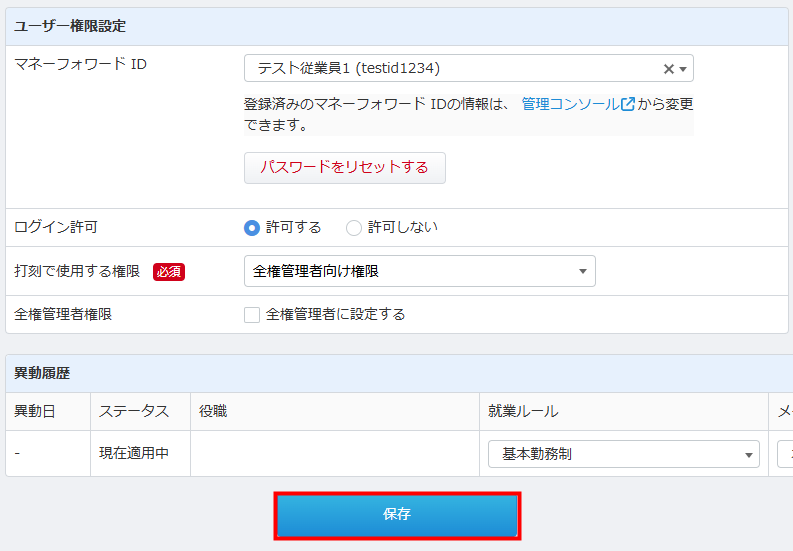
Task: Click the blue 保存 button
Action: [x=397, y=515]
